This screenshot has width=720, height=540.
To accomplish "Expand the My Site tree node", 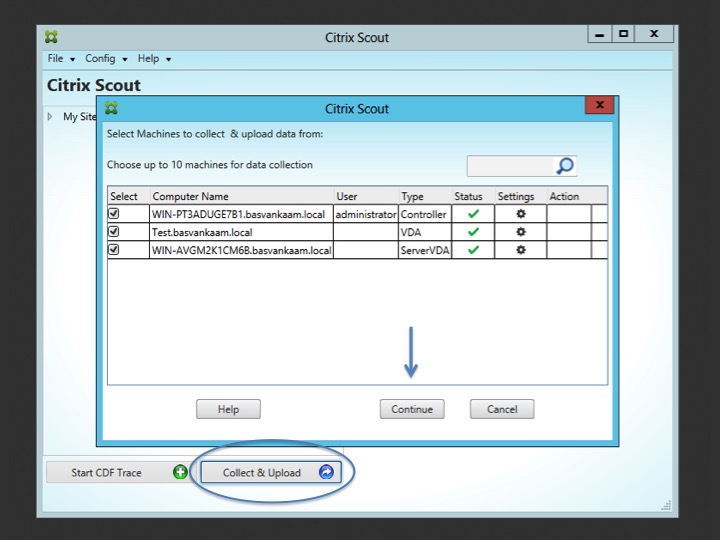I will [50, 117].
